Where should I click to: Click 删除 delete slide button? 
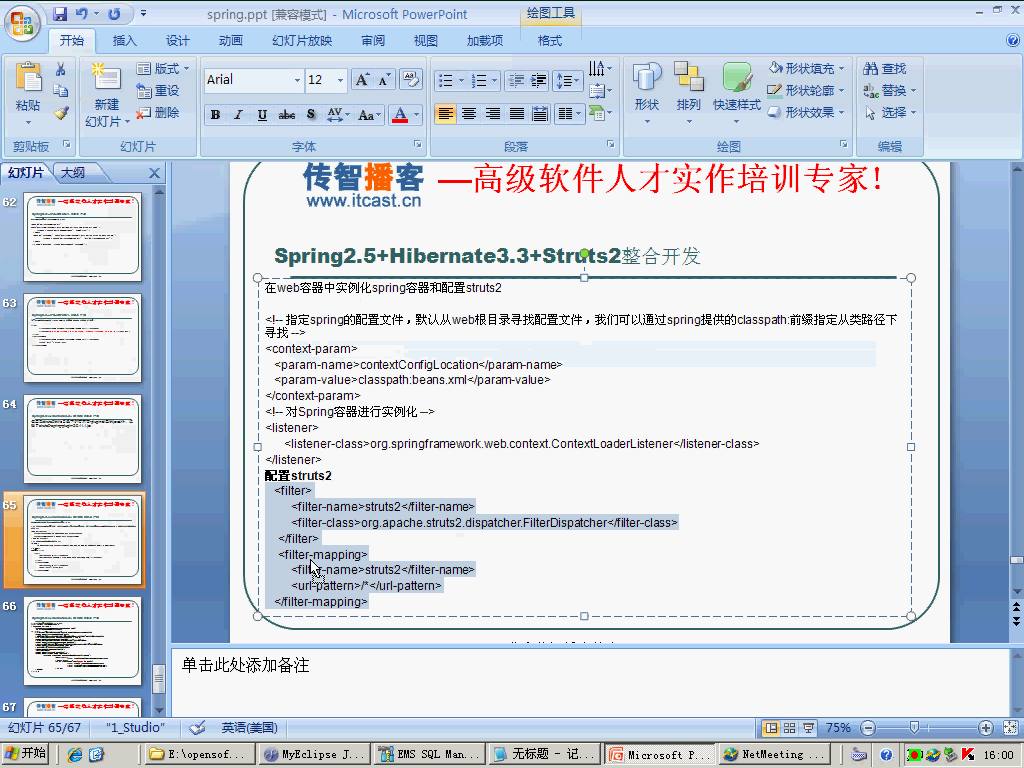coord(157,112)
